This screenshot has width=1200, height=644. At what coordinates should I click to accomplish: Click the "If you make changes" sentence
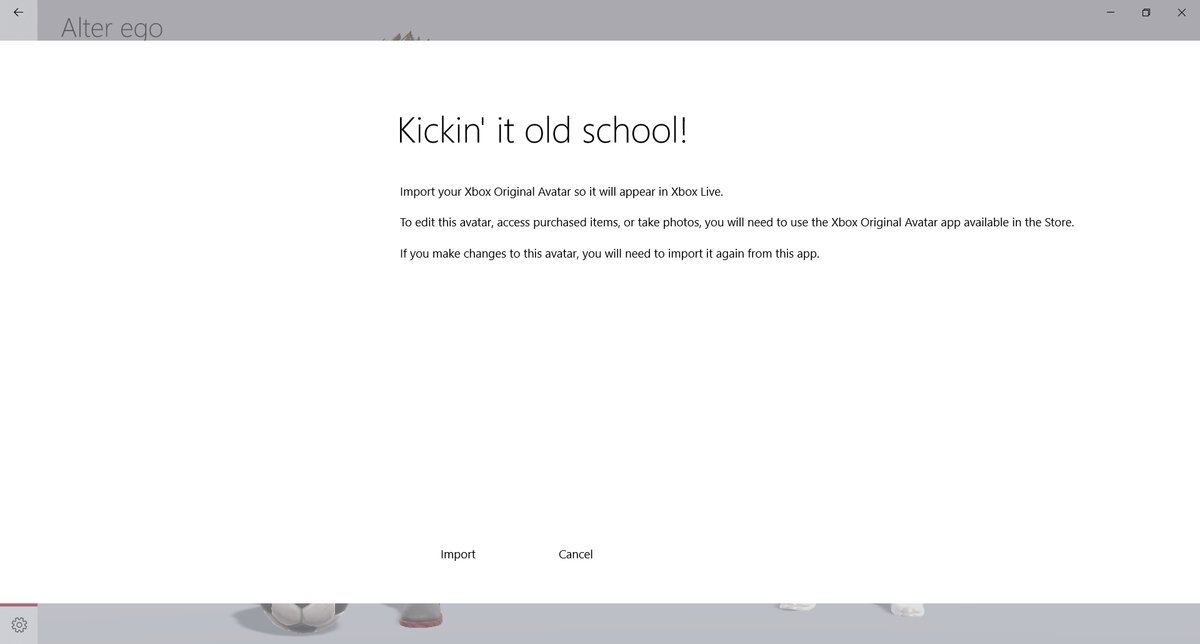point(609,254)
